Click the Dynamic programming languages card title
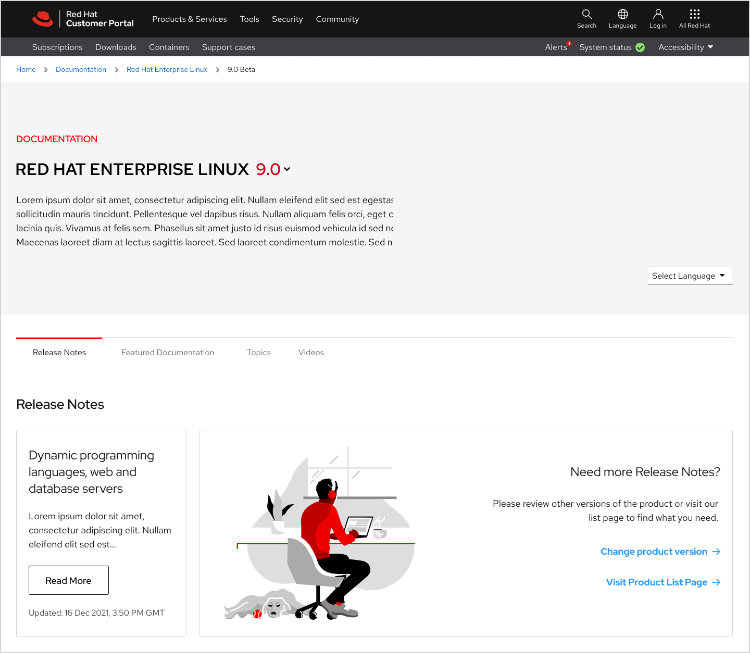 pyautogui.click(x=91, y=472)
